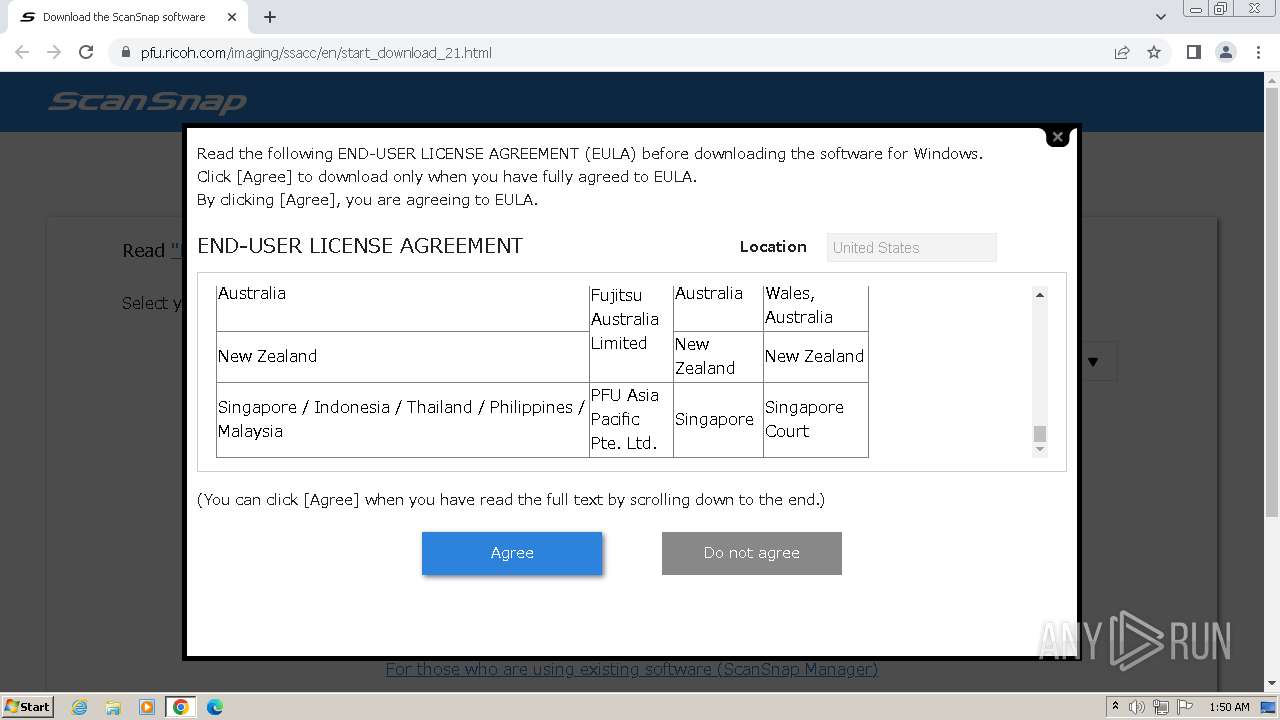Open the Chrome profile avatar icon
The image size is (1280, 720).
pos(1226,53)
